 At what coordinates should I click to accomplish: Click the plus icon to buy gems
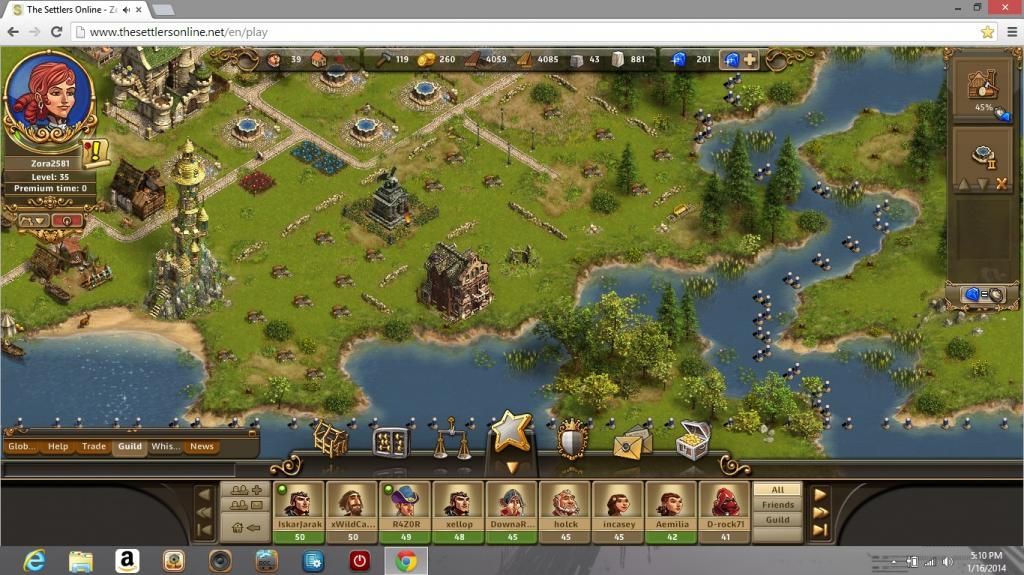(750, 60)
